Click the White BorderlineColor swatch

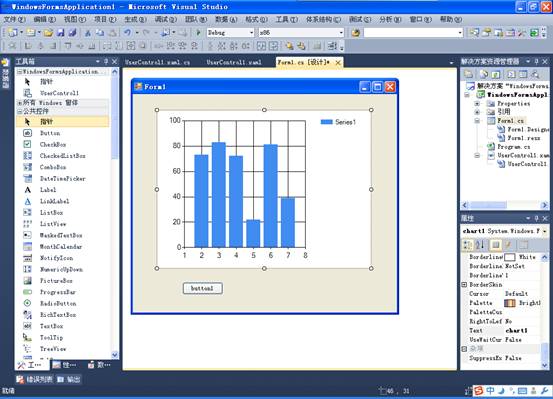(510, 257)
